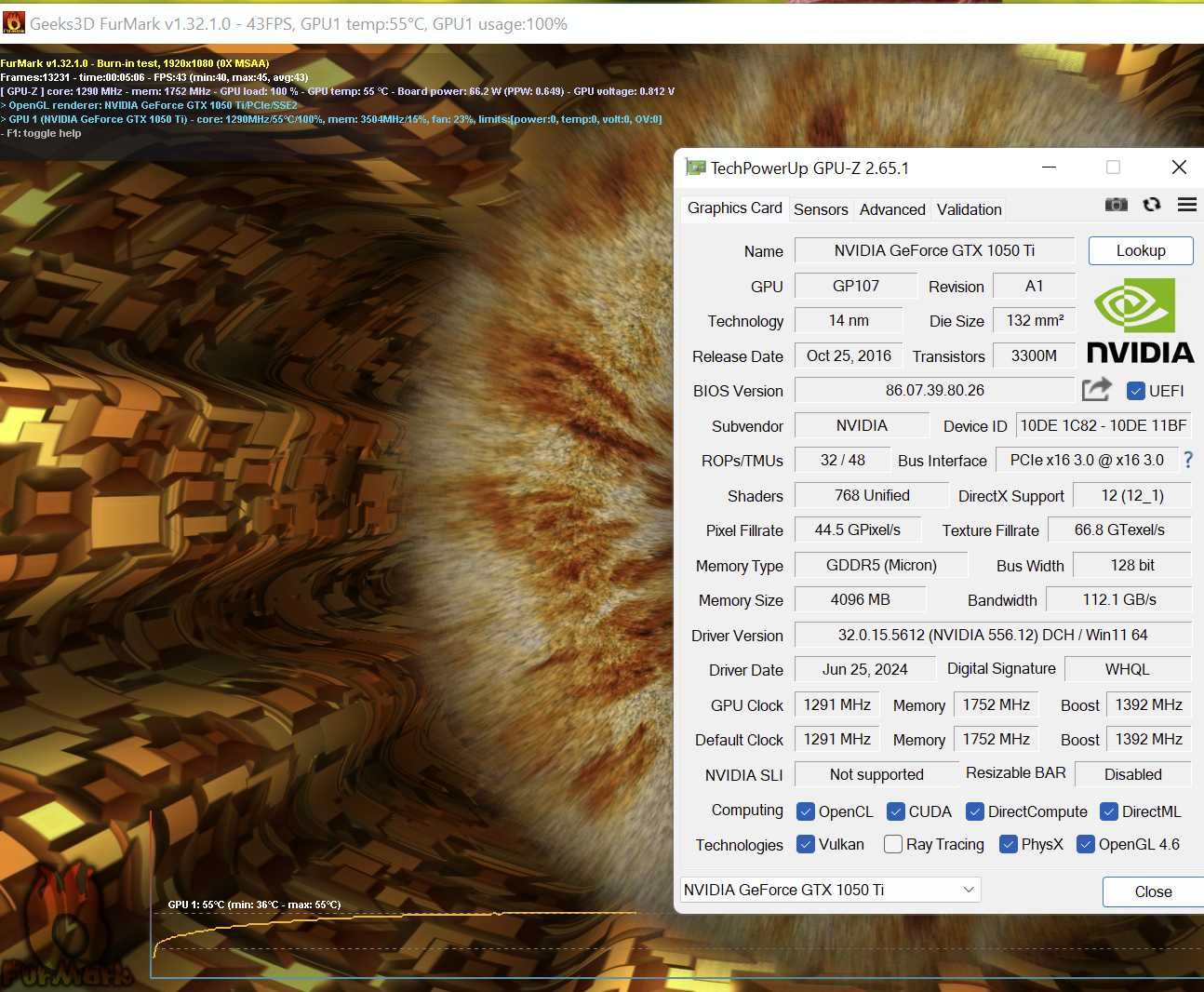Viewport: 1204px width, 992px height.
Task: Open the GPU selection dropdown
Action: point(830,890)
